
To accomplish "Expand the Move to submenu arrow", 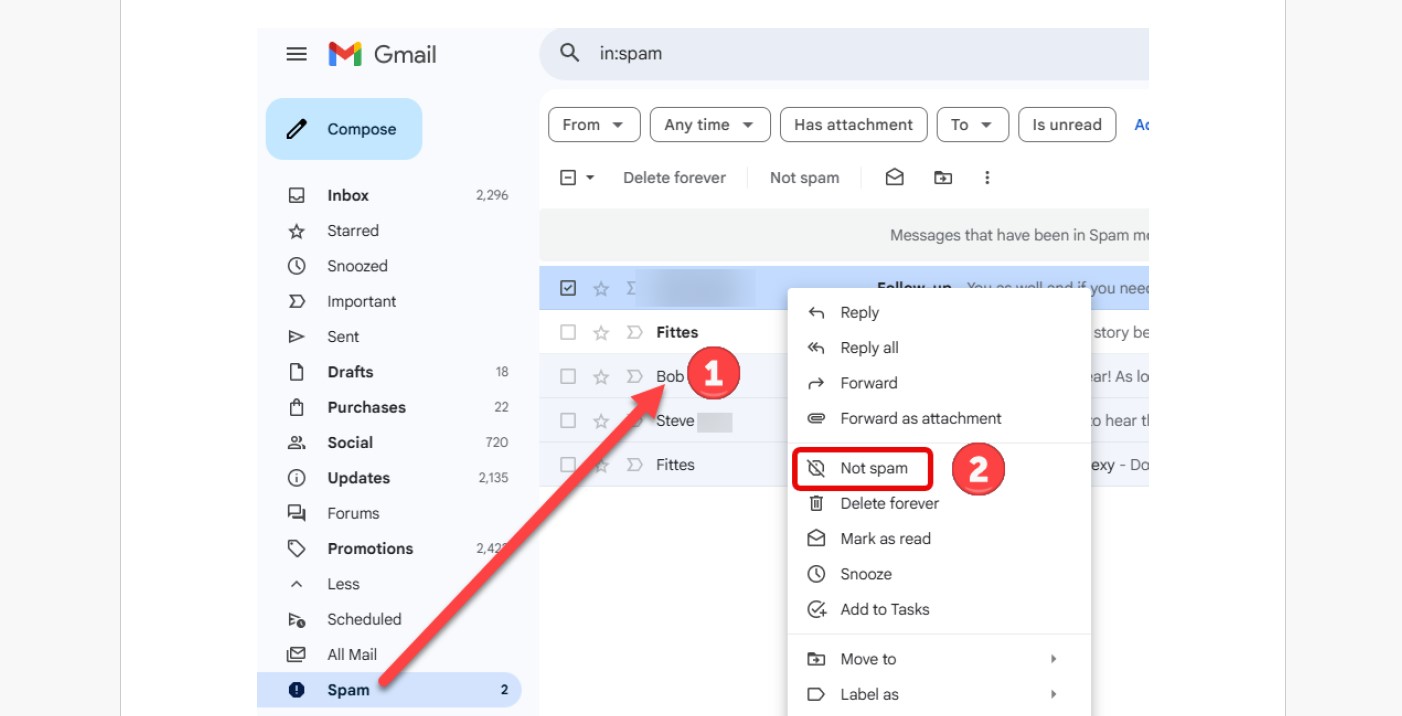I will pyautogui.click(x=1052, y=658).
